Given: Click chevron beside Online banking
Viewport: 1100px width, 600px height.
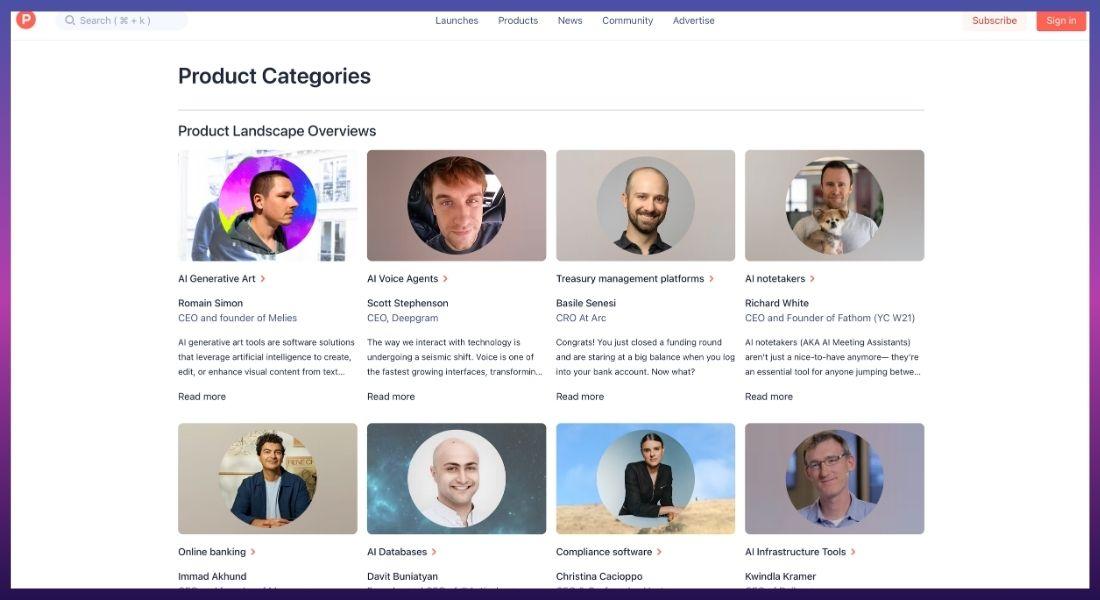Looking at the screenshot, I should [x=254, y=552].
